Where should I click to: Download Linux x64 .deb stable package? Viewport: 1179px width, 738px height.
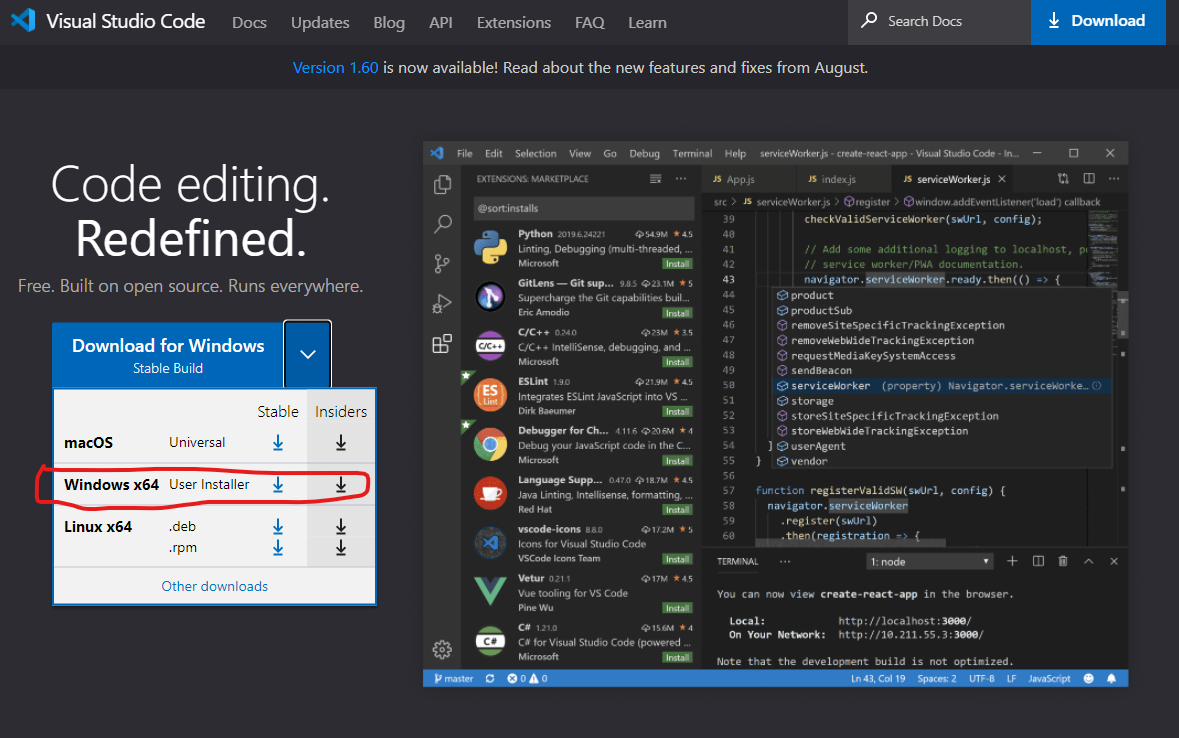278,527
